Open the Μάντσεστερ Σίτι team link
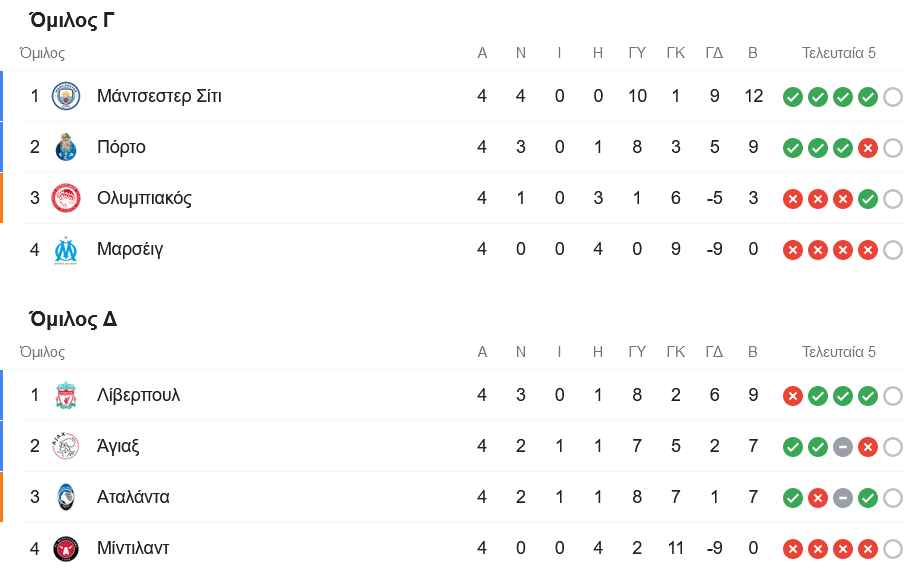Screen dimensions: 924x582 coord(159,96)
